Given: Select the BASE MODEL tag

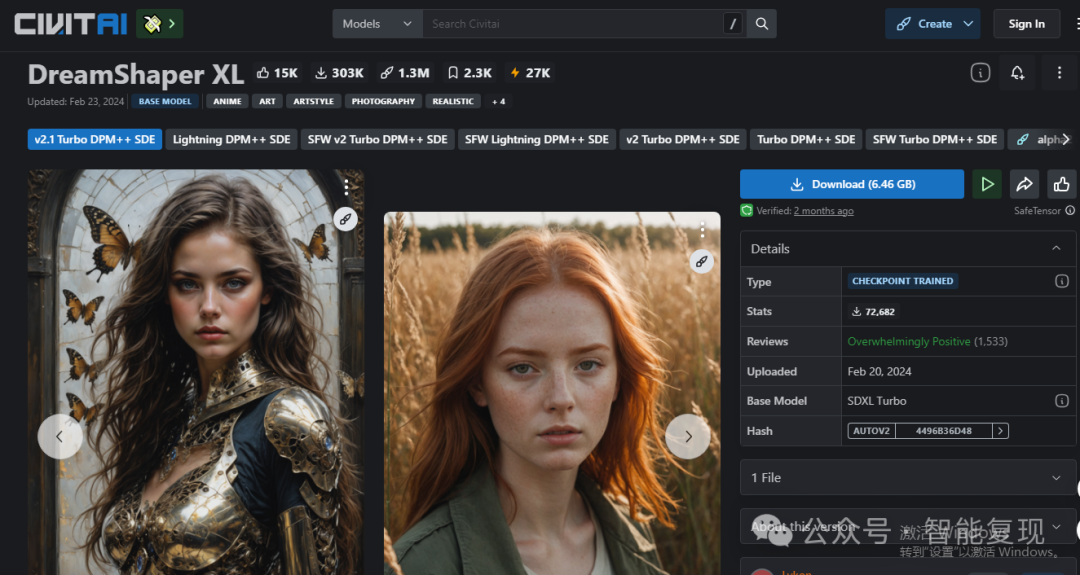Looking at the screenshot, I should click(165, 101).
